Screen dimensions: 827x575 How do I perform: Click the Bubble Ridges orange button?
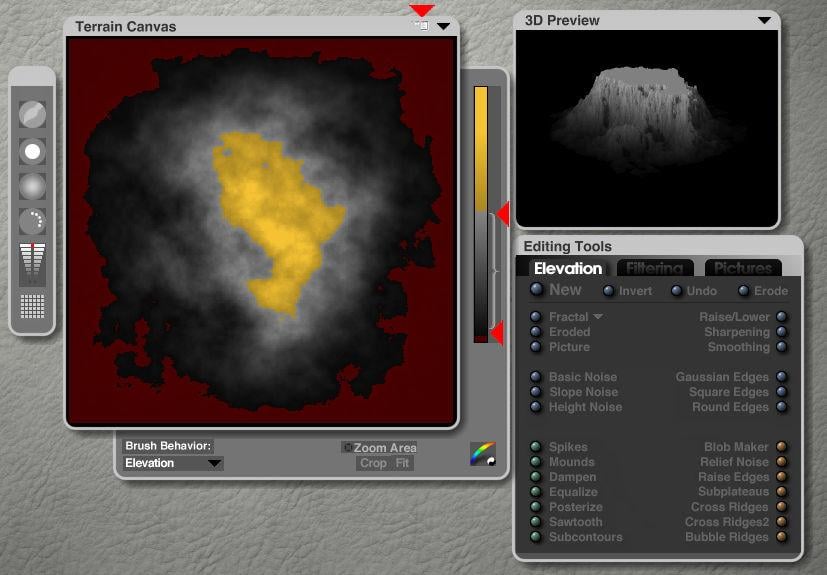coord(782,537)
